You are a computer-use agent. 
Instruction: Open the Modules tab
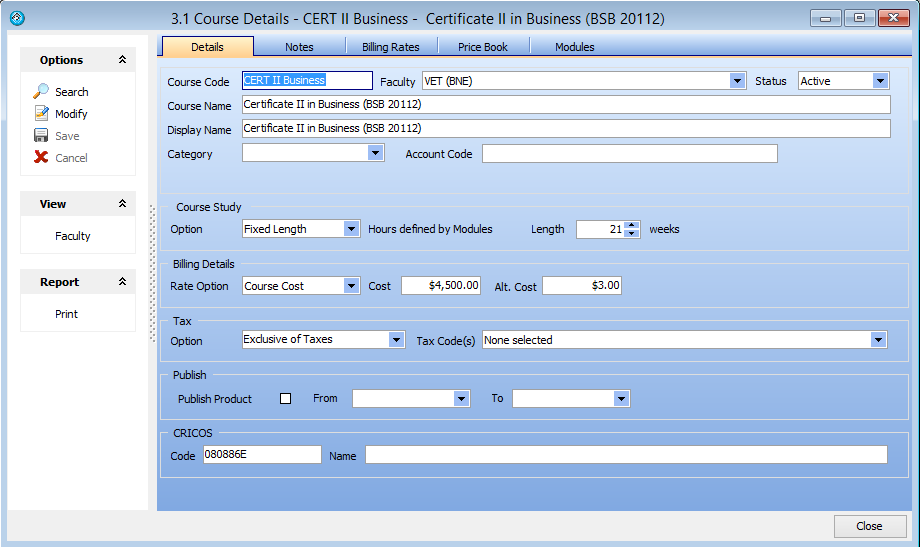pyautogui.click(x=574, y=47)
